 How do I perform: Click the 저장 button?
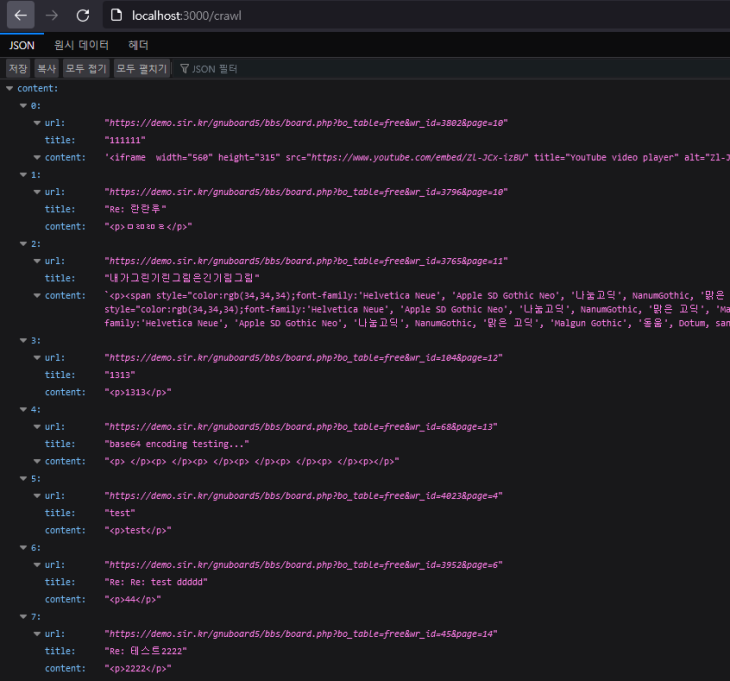coord(18,69)
